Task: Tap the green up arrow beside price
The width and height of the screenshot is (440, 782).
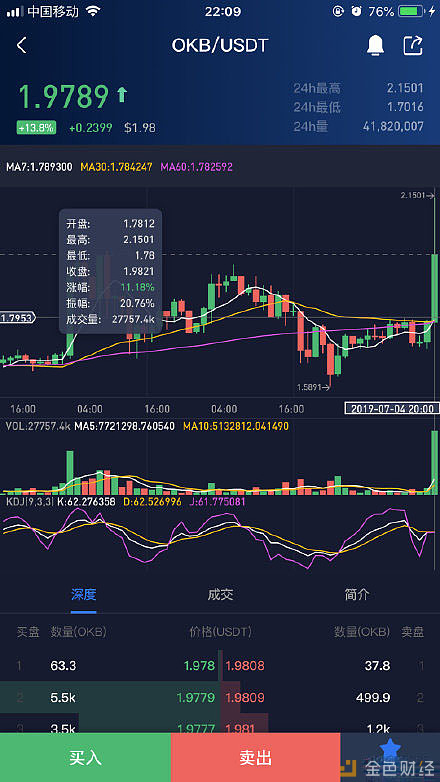Action: (x=122, y=95)
